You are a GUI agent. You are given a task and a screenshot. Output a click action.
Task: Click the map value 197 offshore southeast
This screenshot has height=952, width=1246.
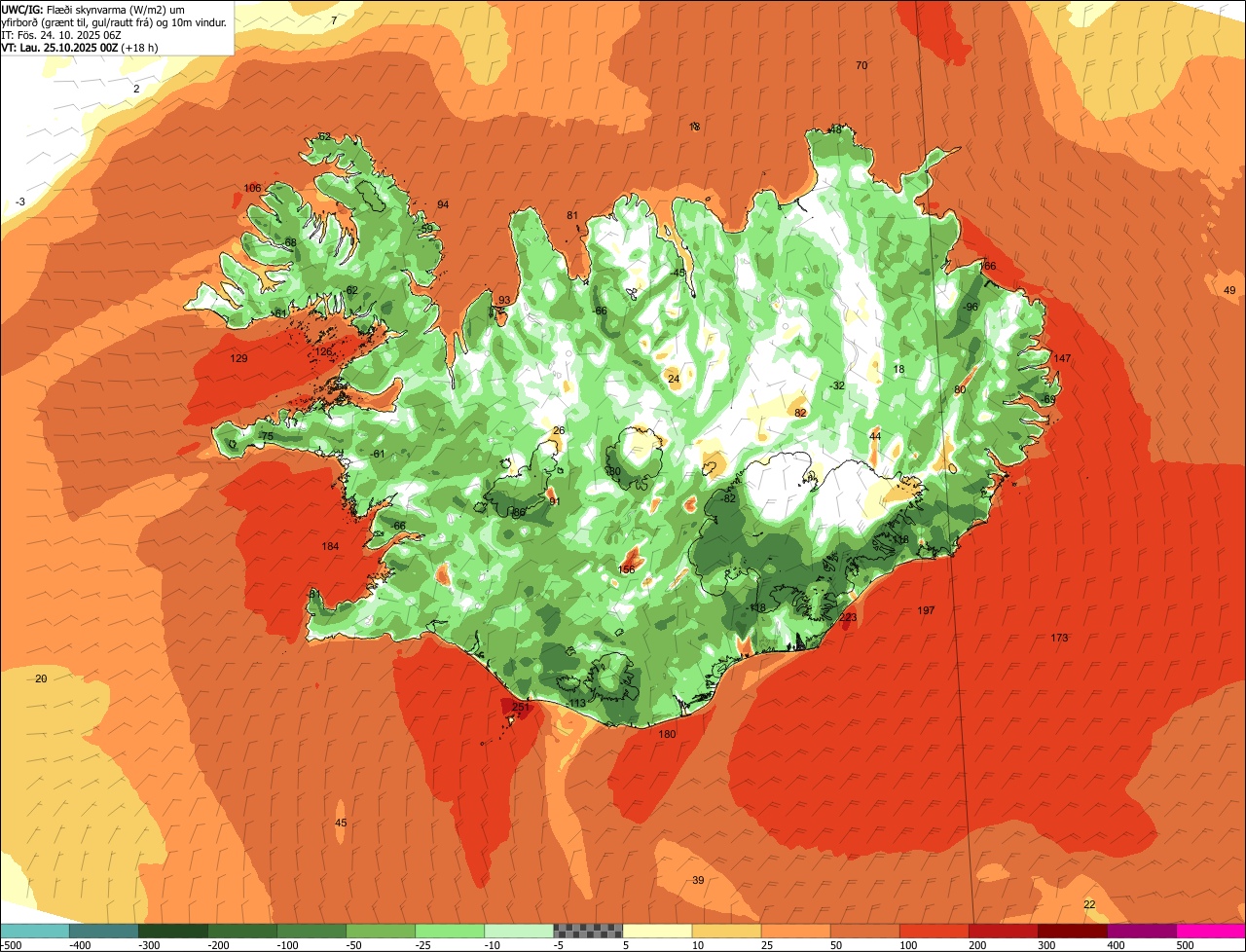point(926,610)
